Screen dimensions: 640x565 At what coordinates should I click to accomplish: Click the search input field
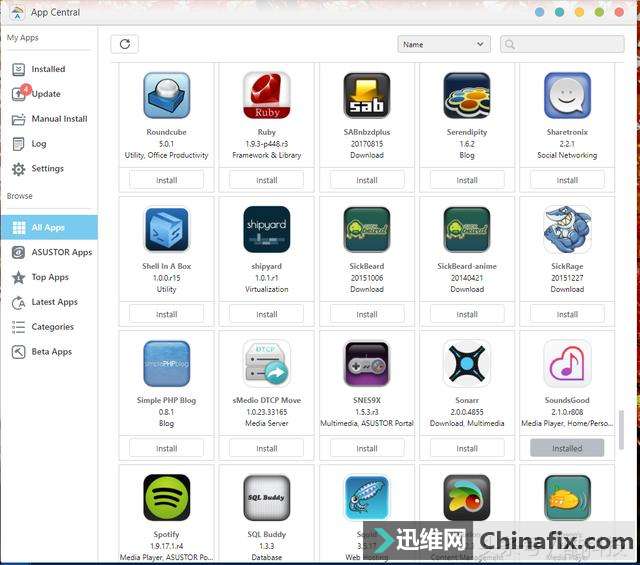point(567,44)
